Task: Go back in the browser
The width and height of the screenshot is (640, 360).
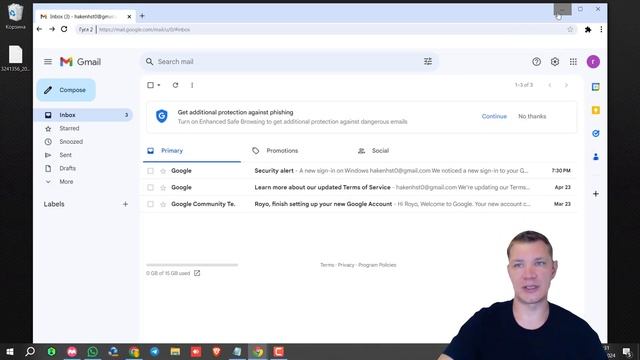Action: (x=39, y=29)
